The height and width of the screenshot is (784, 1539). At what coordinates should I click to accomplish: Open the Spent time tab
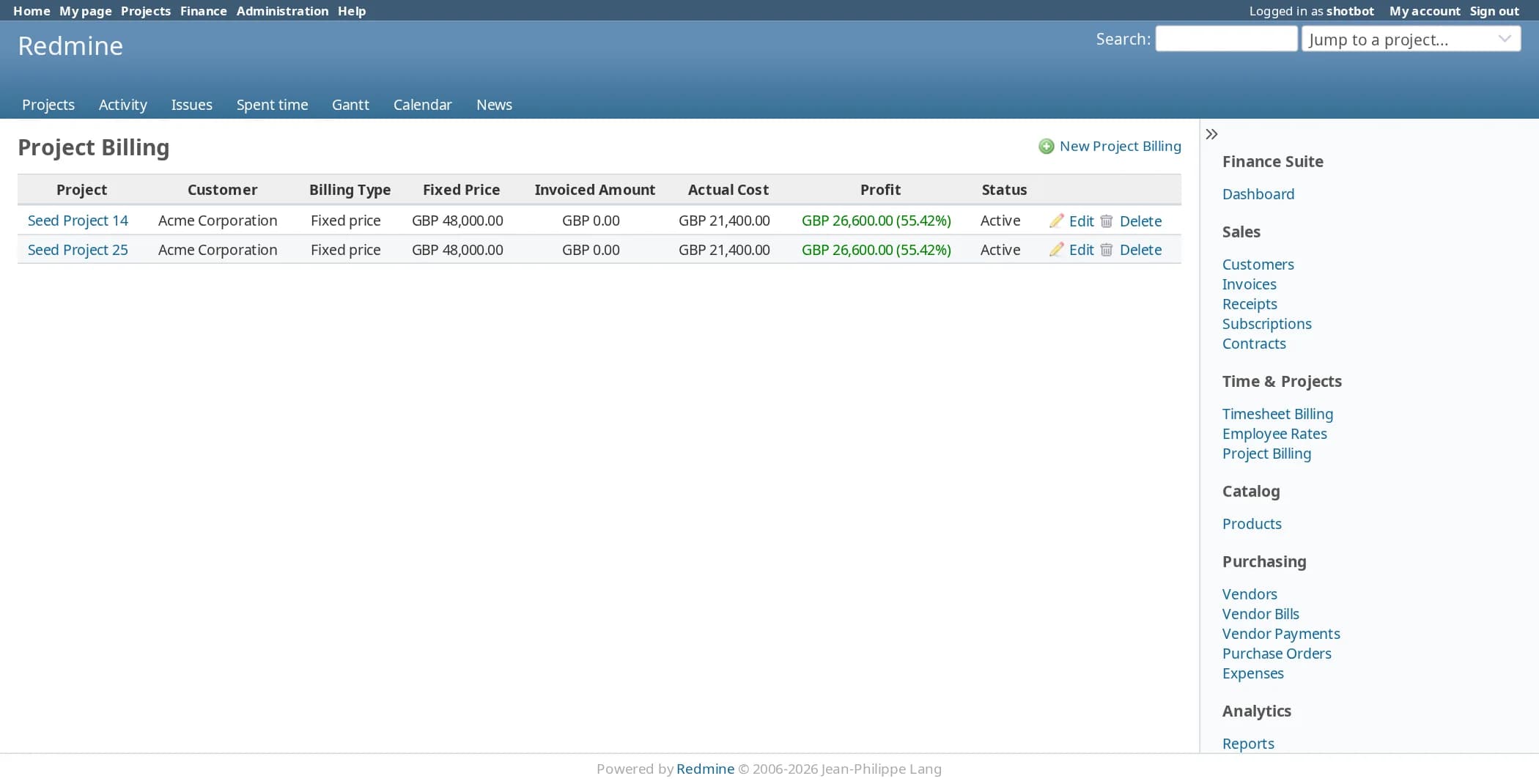[272, 105]
